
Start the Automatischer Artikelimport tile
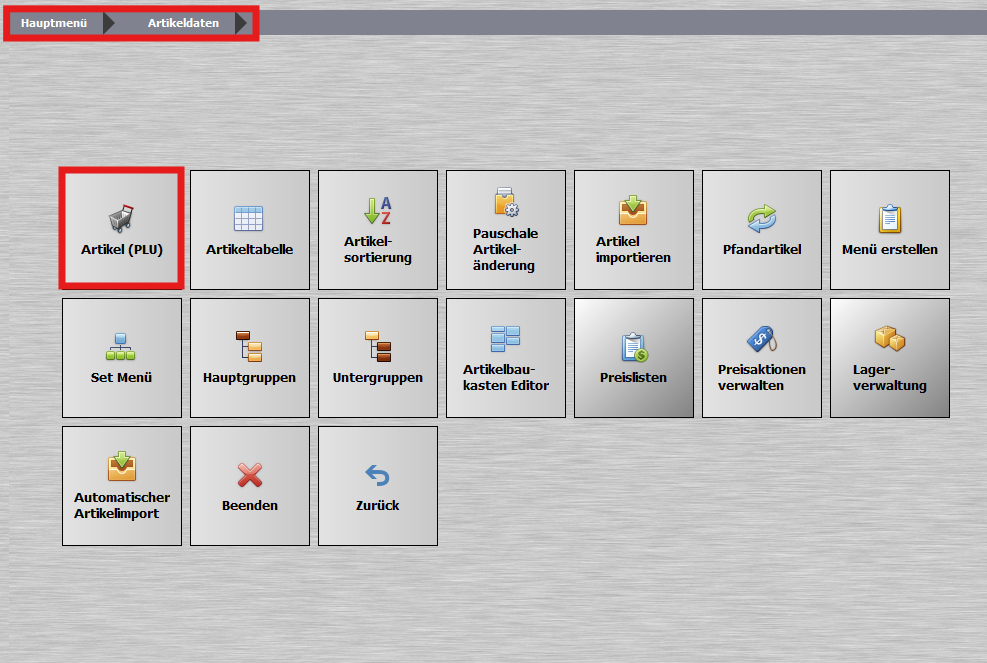(x=121, y=486)
